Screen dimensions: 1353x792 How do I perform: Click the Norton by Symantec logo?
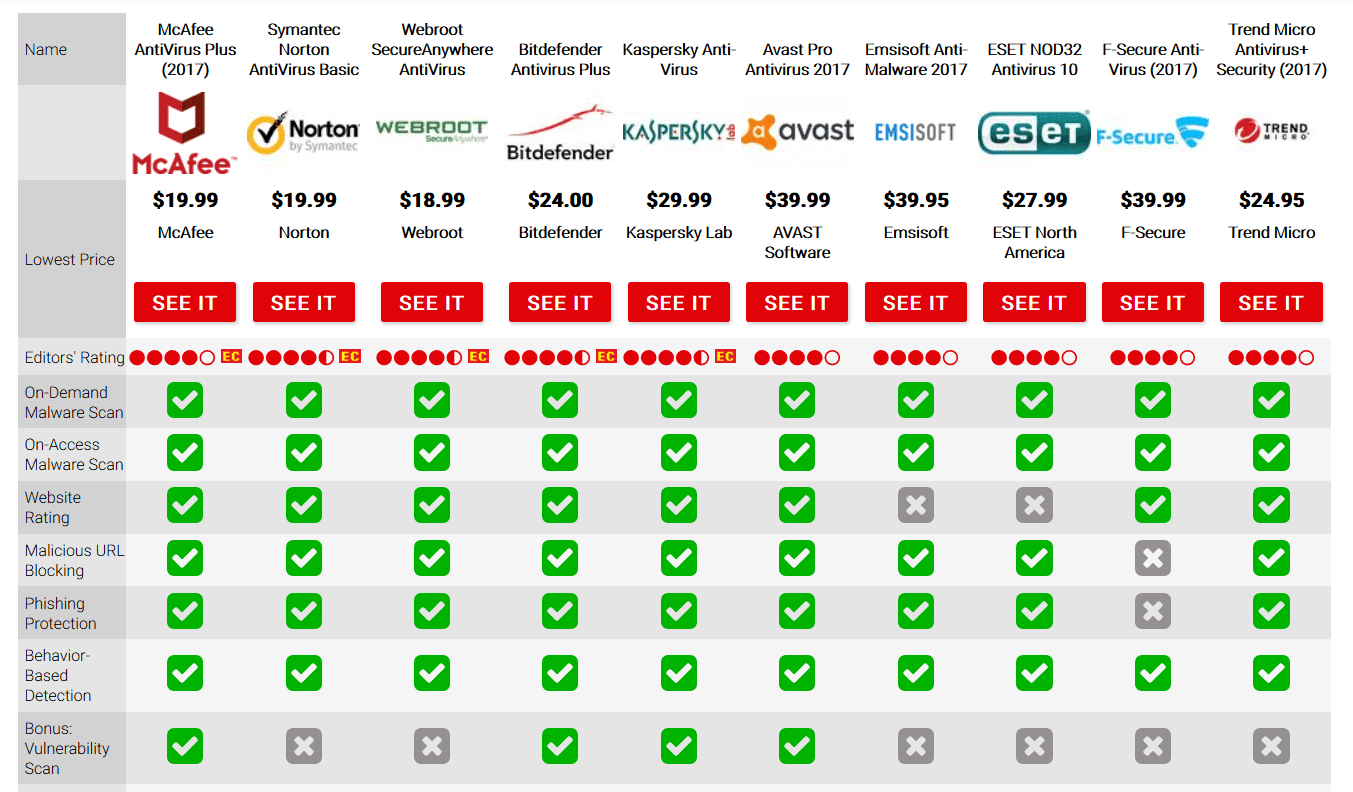point(304,132)
